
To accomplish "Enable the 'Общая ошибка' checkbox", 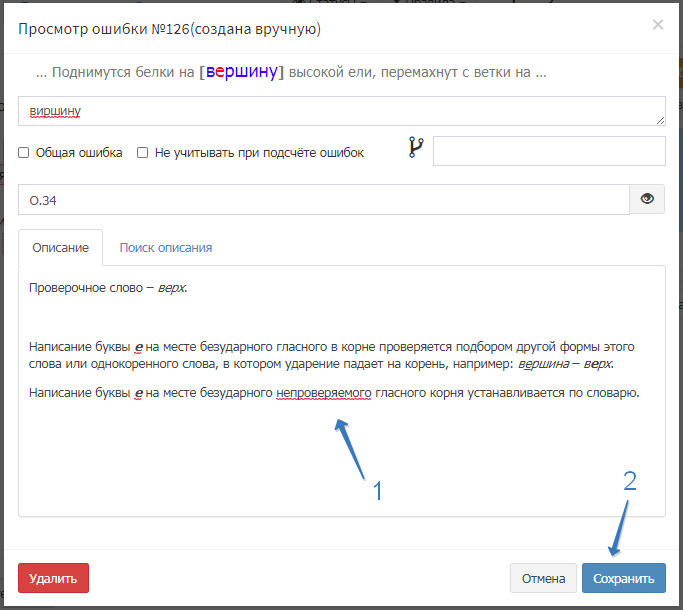I will (24, 153).
